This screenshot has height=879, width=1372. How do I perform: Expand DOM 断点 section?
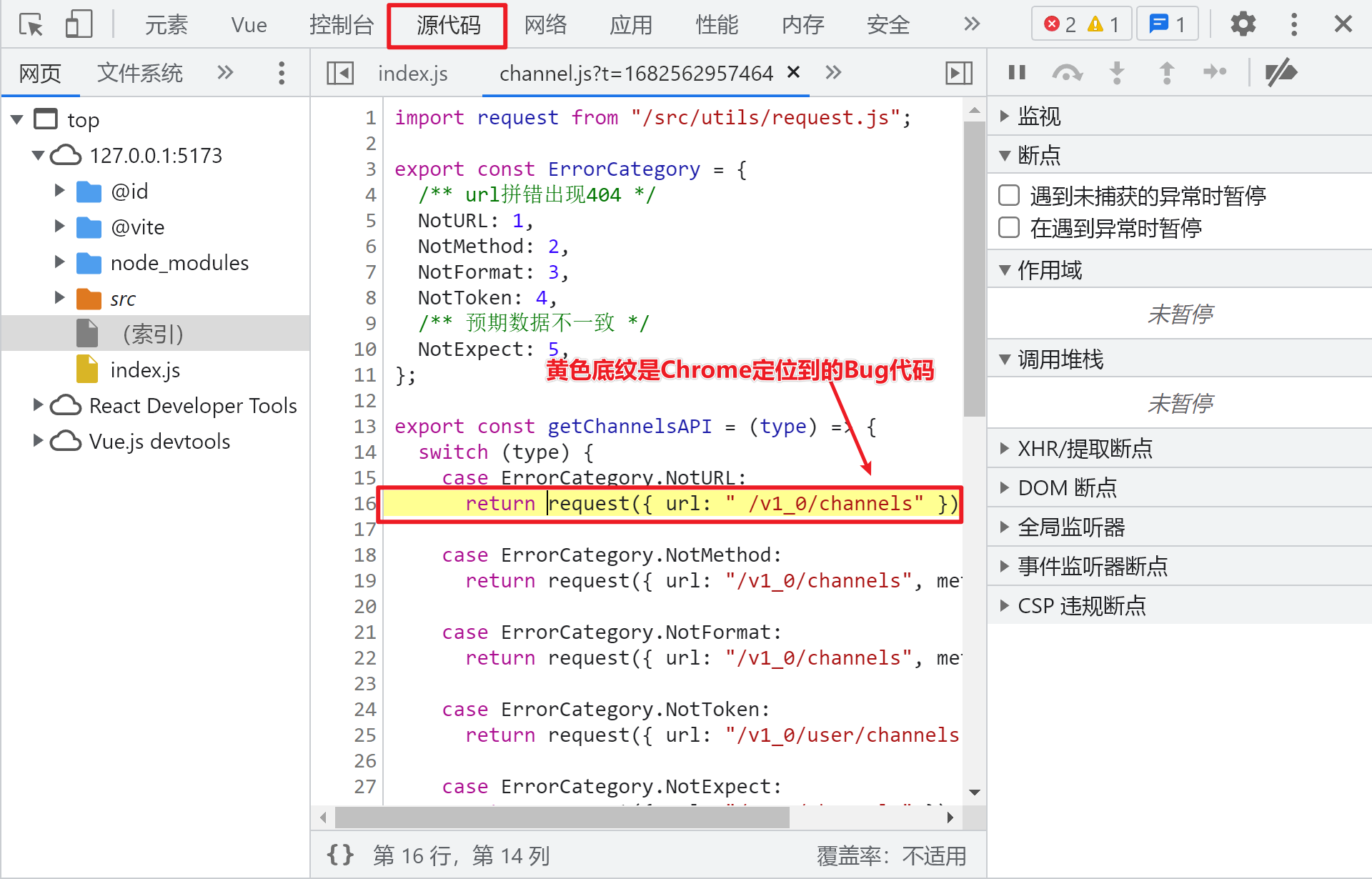click(1179, 488)
